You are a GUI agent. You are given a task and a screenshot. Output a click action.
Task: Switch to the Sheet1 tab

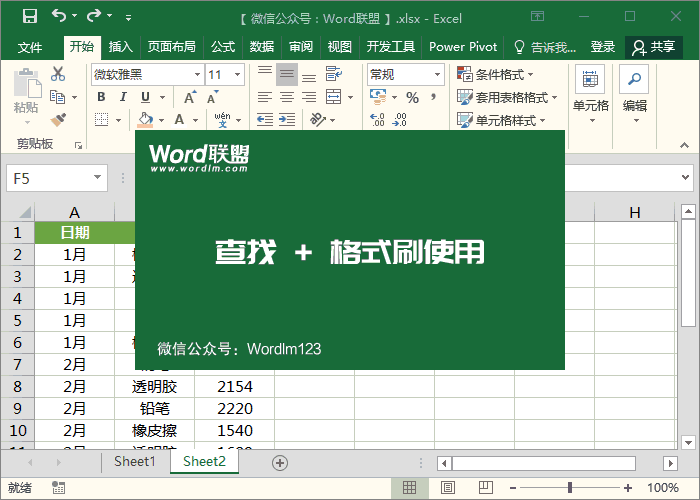click(x=134, y=461)
